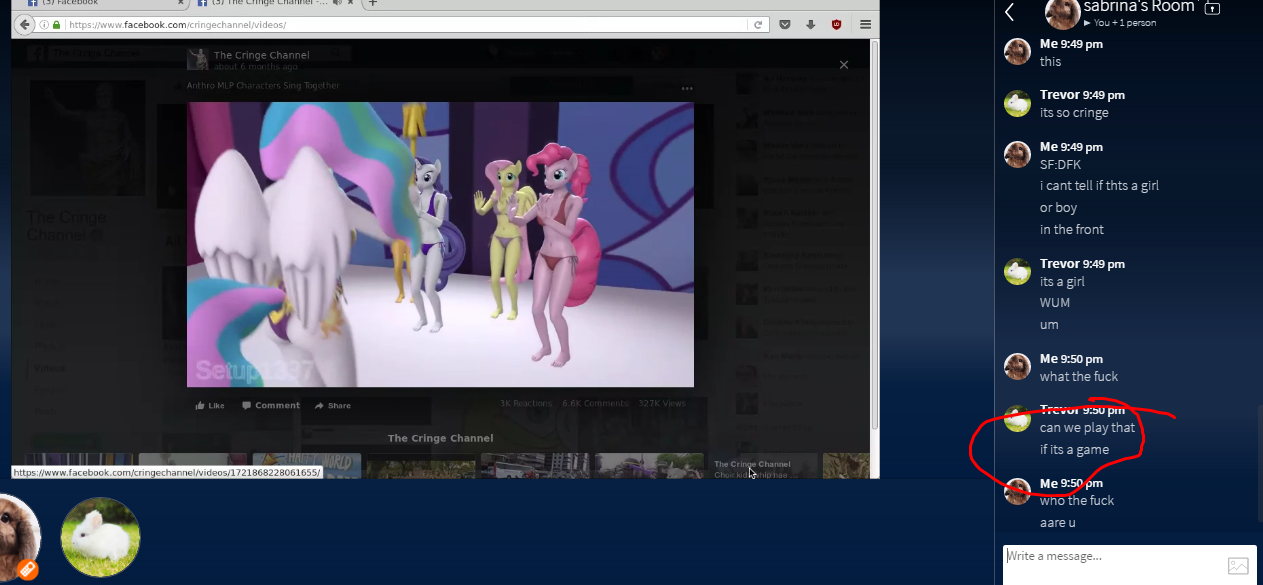Open the Happy World video thumbnail
This screenshot has width=1263, height=585.
(x=307, y=466)
